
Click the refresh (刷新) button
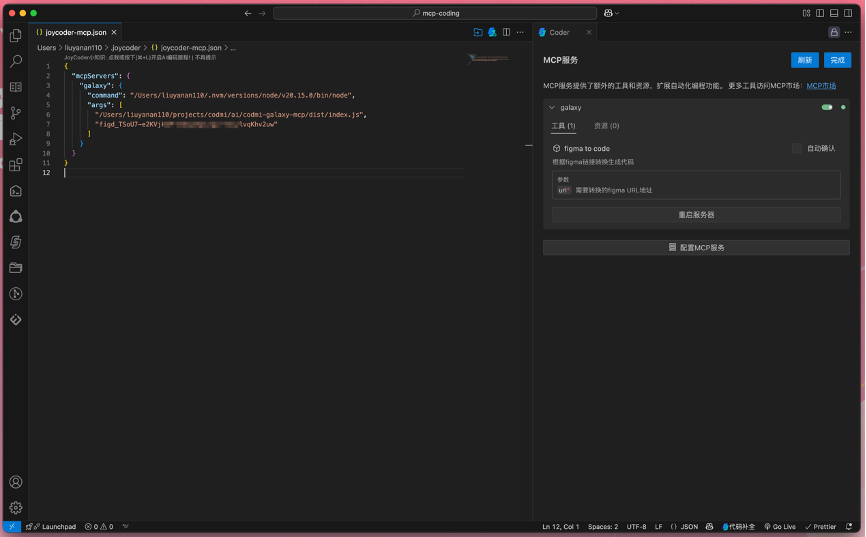pos(805,60)
